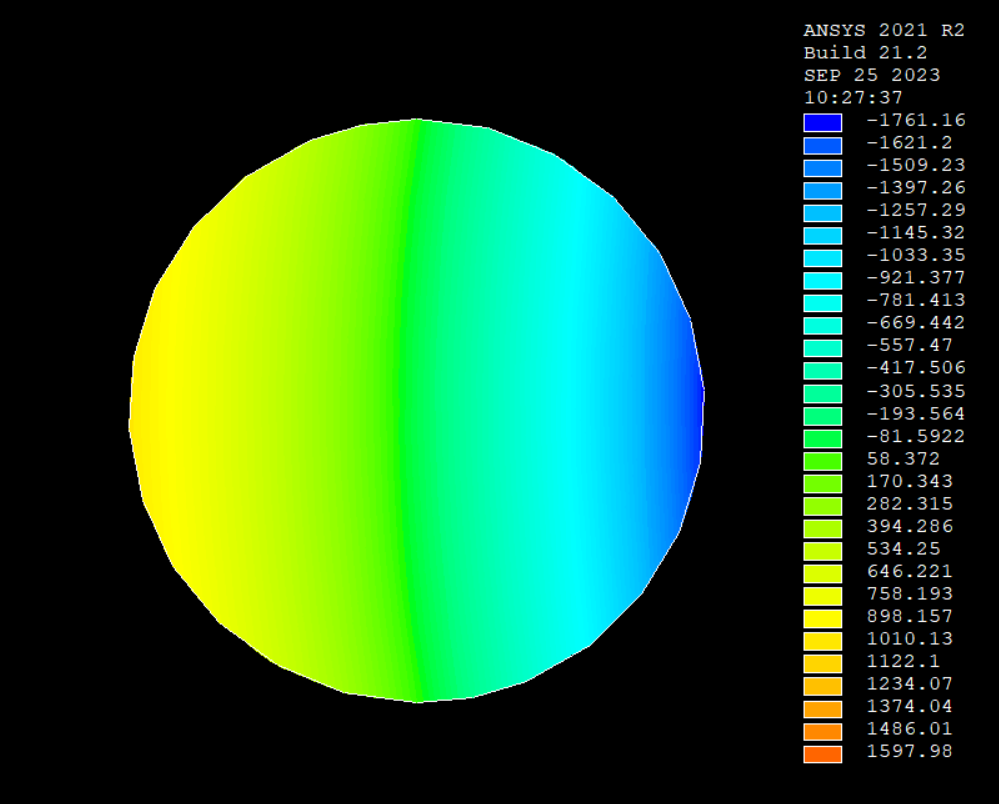Click the legend swatch for -1397.26

823,190
